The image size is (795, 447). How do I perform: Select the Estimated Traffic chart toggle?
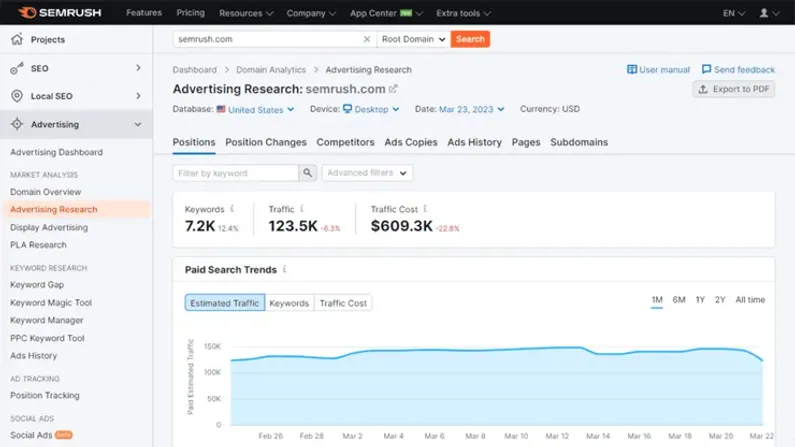225,303
